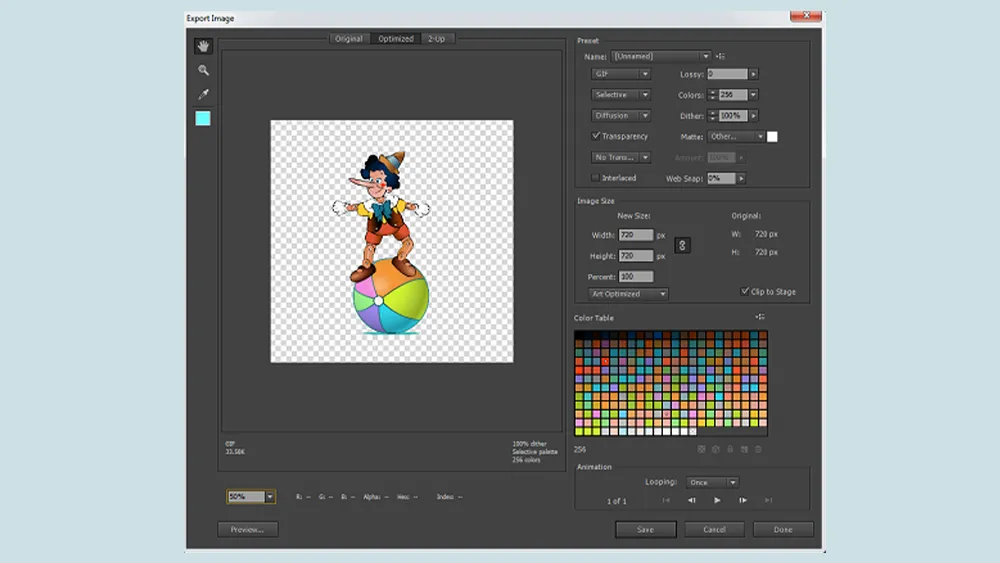Viewport: 1000px width, 563px height.
Task: Go to last animation frame
Action: coord(768,501)
